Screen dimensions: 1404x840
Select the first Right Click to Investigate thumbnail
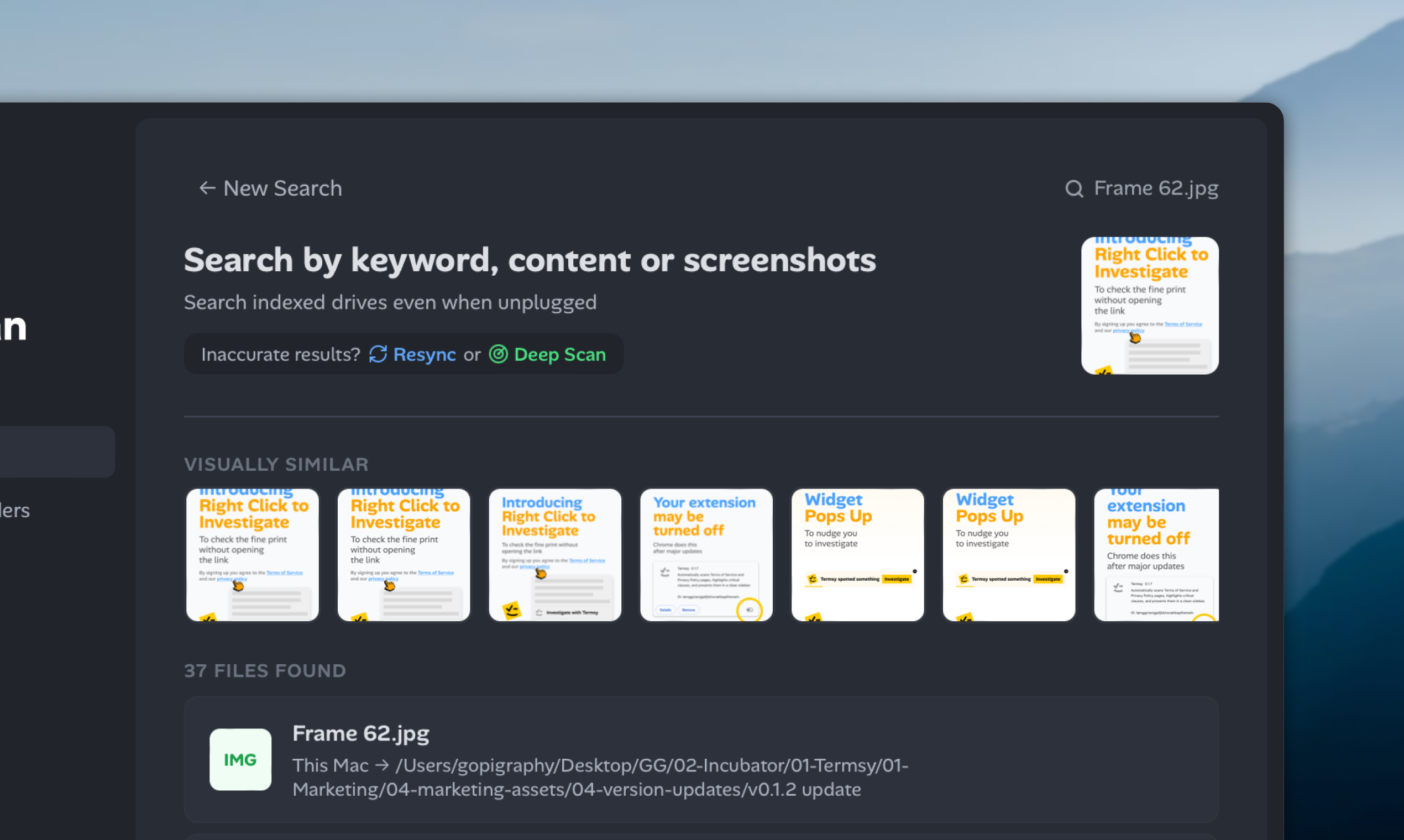[x=252, y=555]
